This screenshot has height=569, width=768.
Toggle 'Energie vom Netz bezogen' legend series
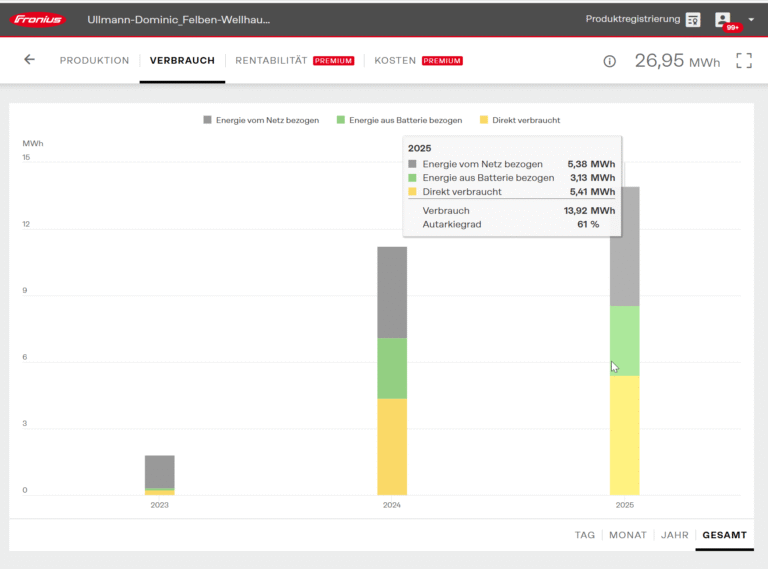[260, 120]
